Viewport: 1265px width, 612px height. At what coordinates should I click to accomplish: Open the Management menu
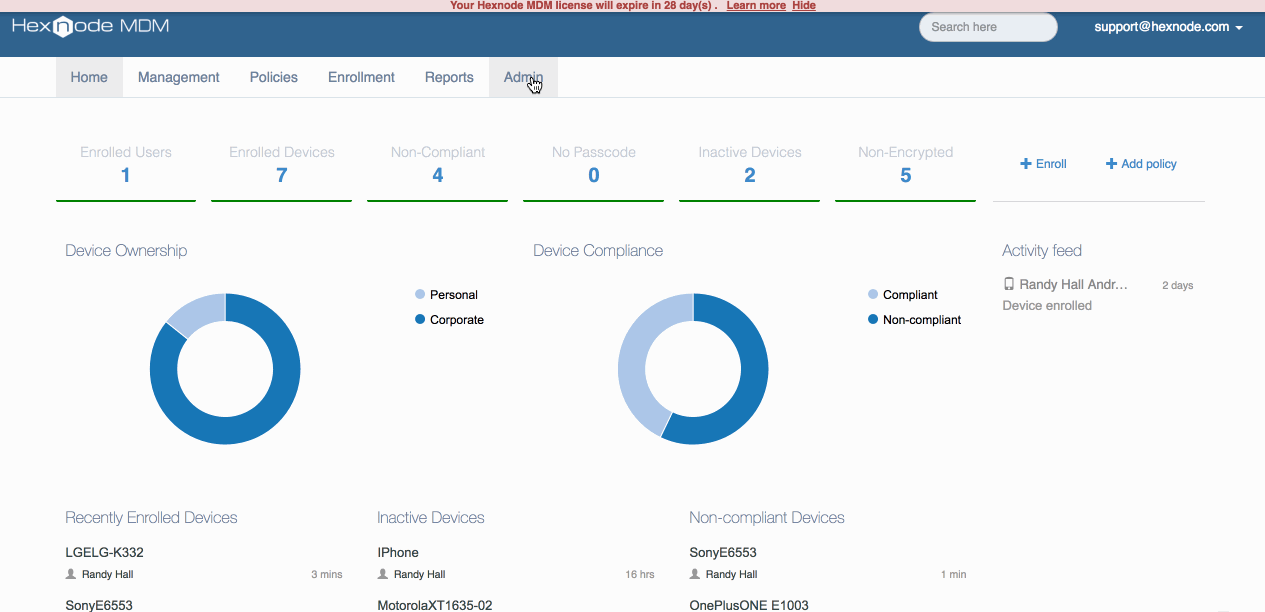click(179, 77)
